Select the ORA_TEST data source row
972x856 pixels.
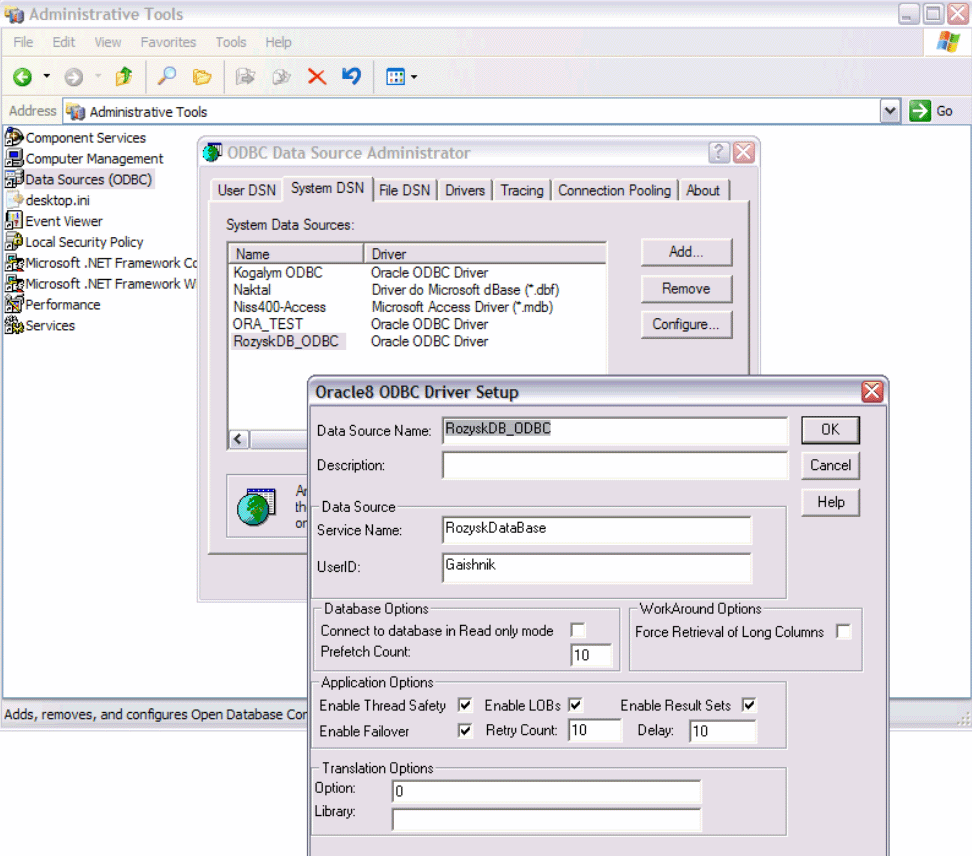(x=417, y=324)
